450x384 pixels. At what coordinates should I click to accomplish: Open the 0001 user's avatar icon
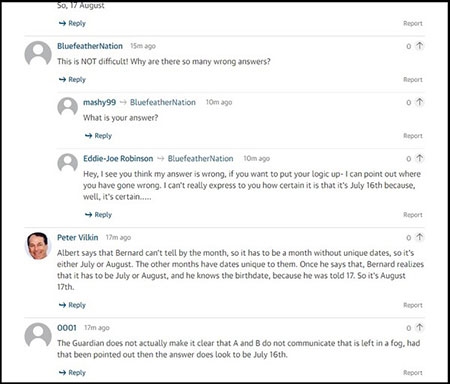coord(38,335)
